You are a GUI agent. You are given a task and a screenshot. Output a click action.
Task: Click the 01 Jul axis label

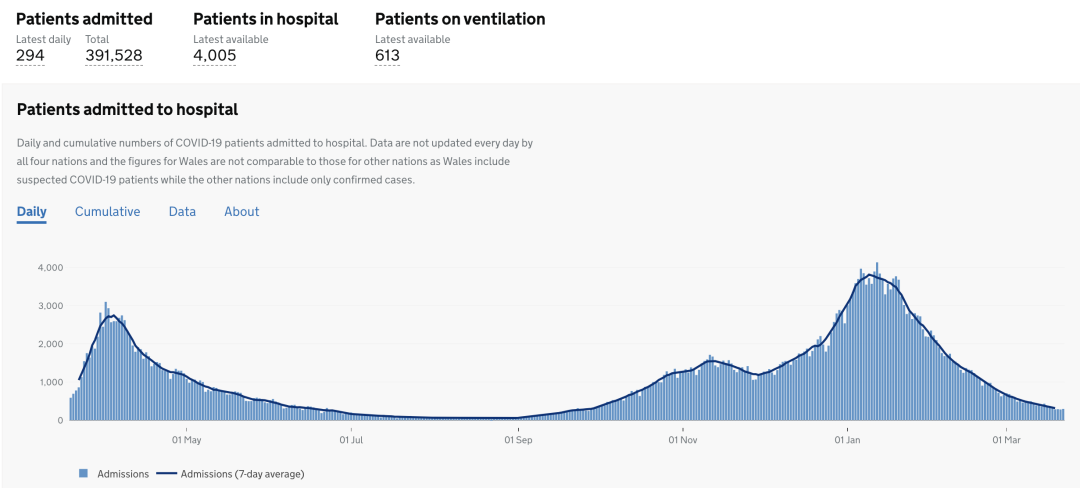(x=351, y=439)
